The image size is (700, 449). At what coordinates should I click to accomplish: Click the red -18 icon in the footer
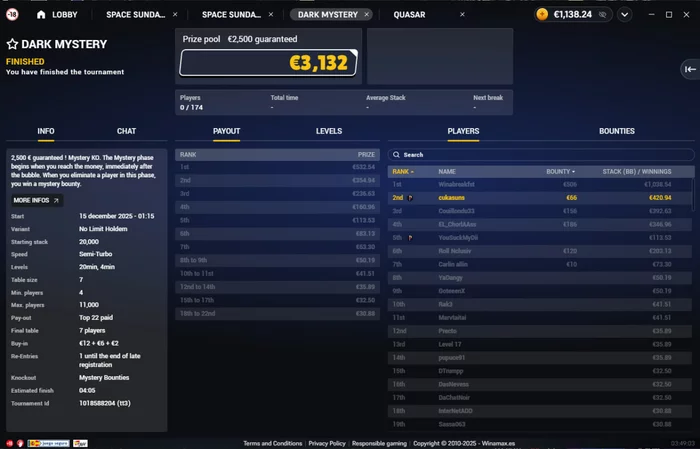10,443
